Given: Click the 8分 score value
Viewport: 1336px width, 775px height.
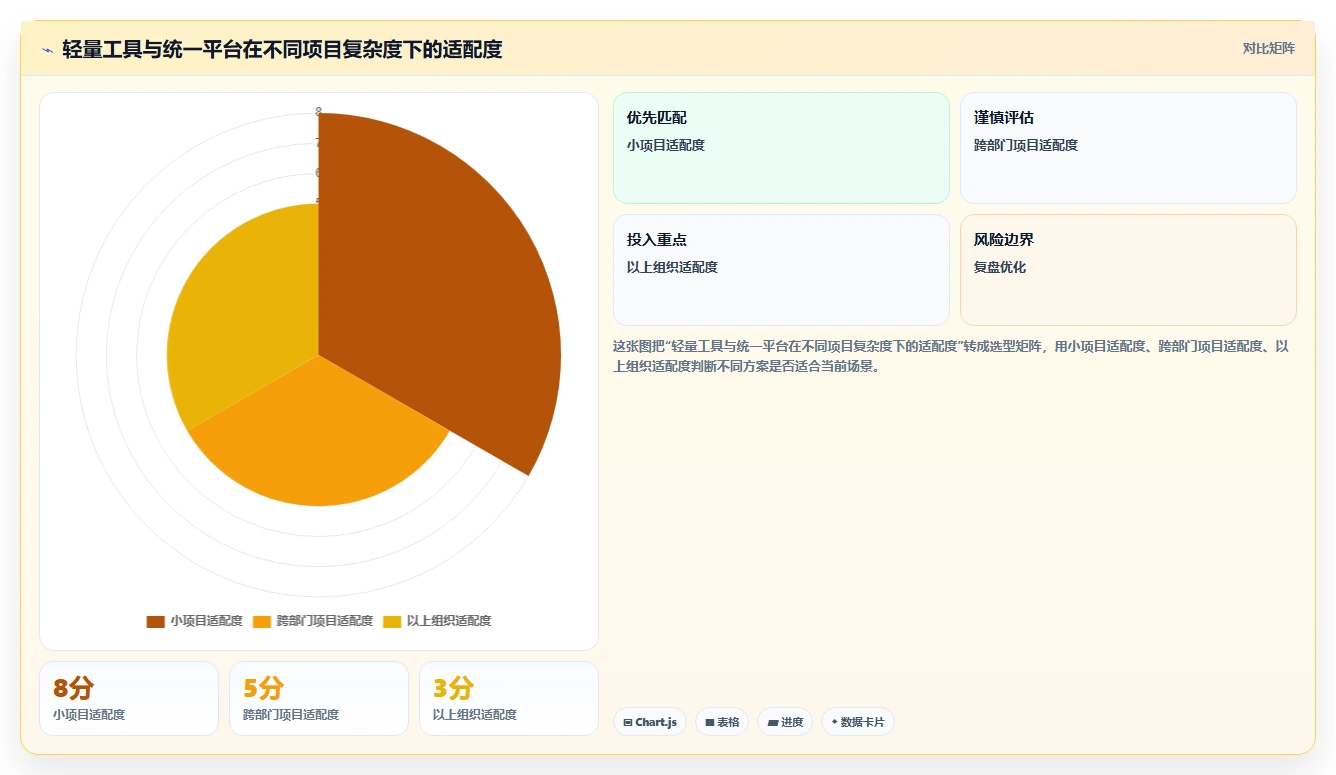Looking at the screenshot, I should [73, 688].
